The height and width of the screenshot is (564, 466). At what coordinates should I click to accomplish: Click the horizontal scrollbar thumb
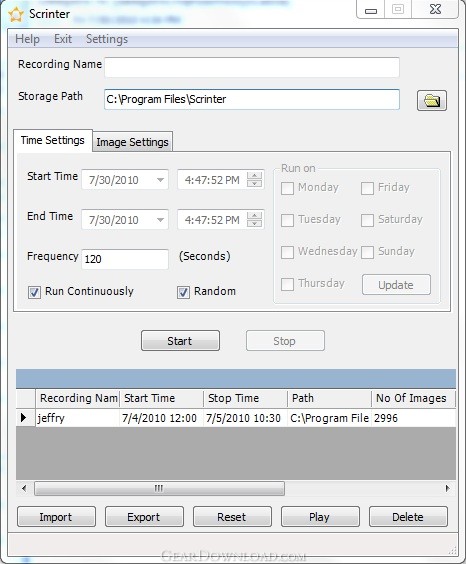pyautogui.click(x=159, y=488)
